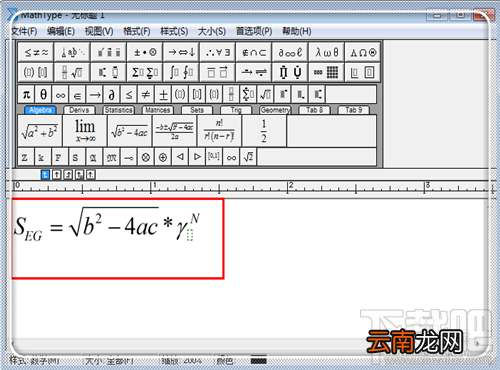Image resolution: width=500 pixels, height=370 pixels.
Task: Switch to the Derivs tab
Action: click(79, 110)
